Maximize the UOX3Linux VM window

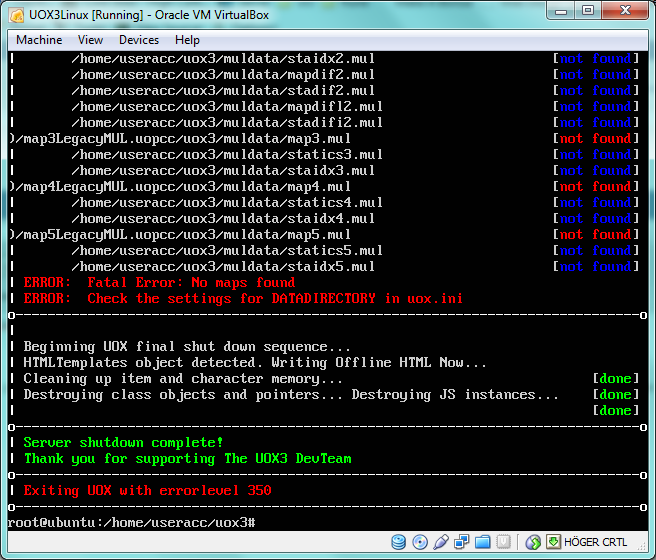pyautogui.click(x=588, y=10)
